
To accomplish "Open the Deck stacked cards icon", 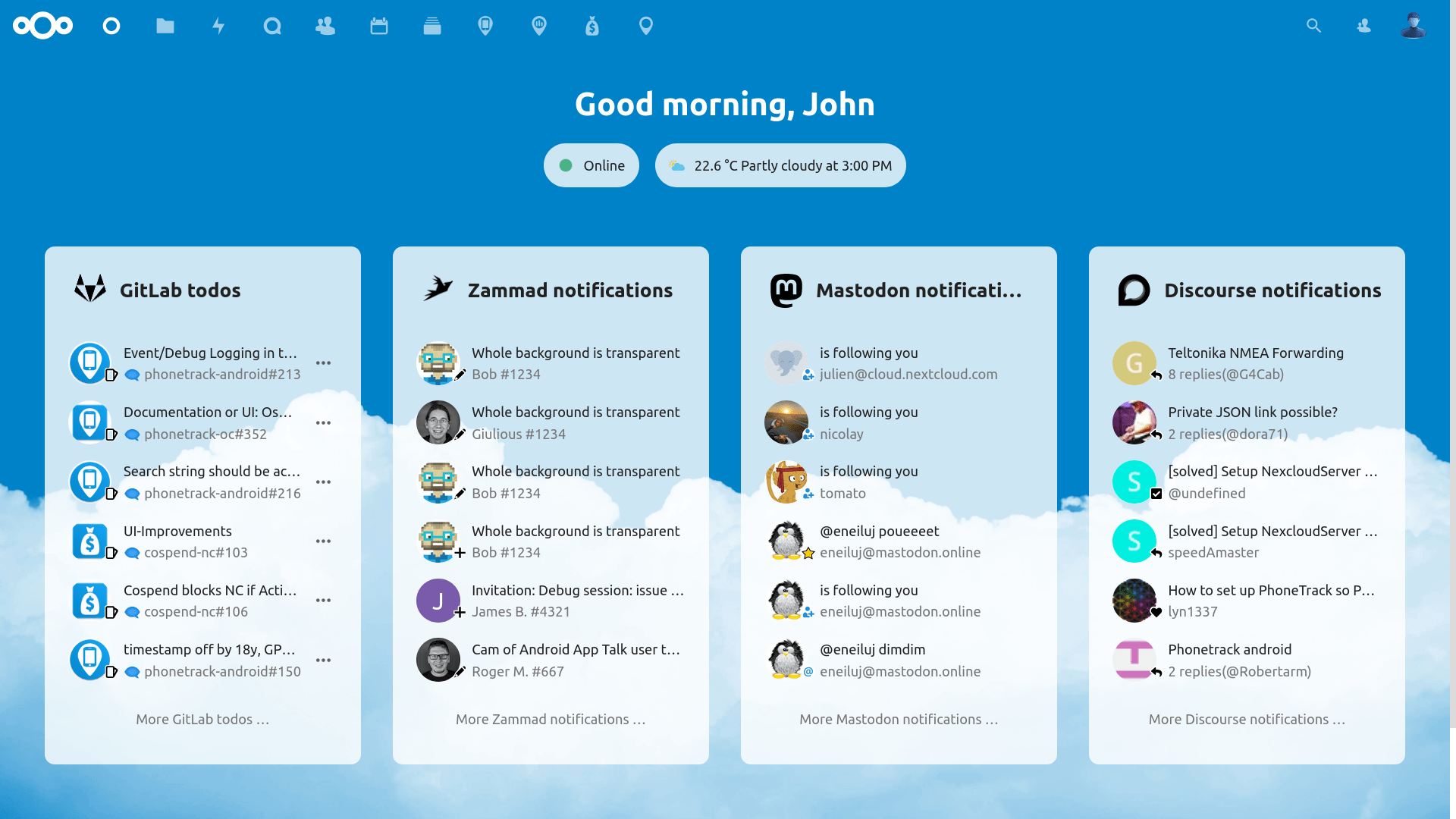I will pos(432,26).
